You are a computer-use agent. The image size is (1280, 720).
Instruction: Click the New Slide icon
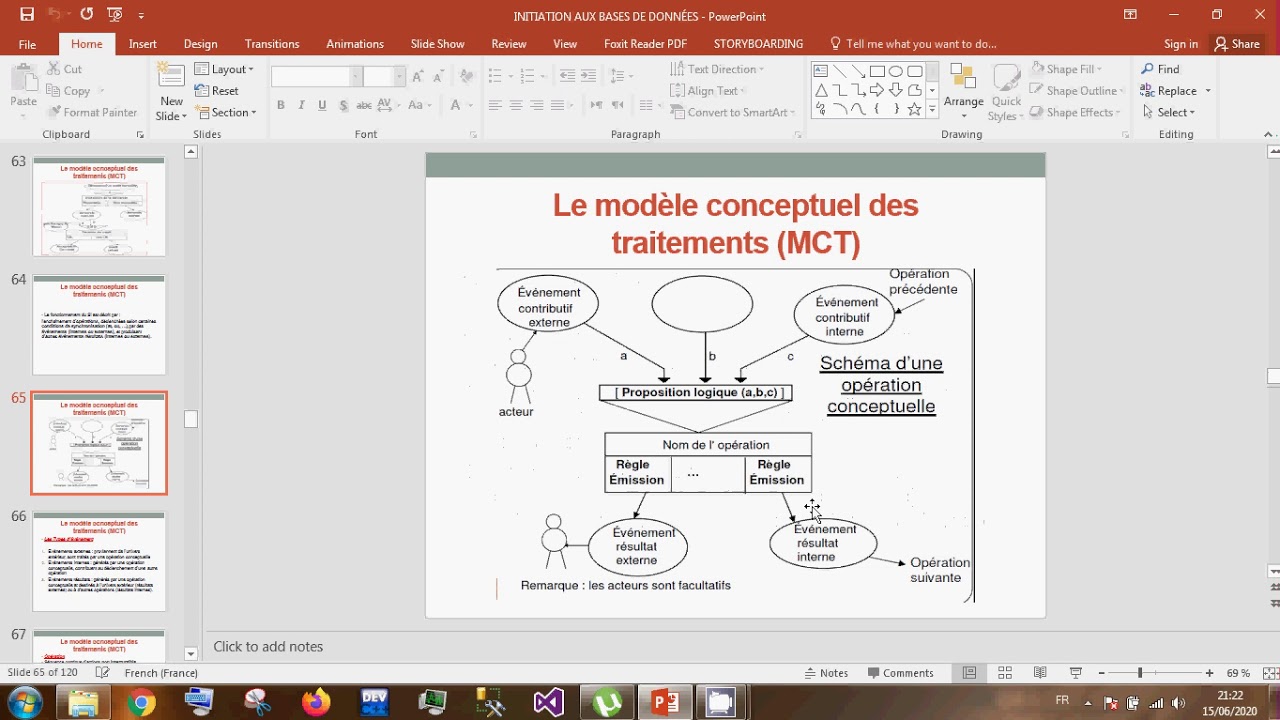point(171,78)
